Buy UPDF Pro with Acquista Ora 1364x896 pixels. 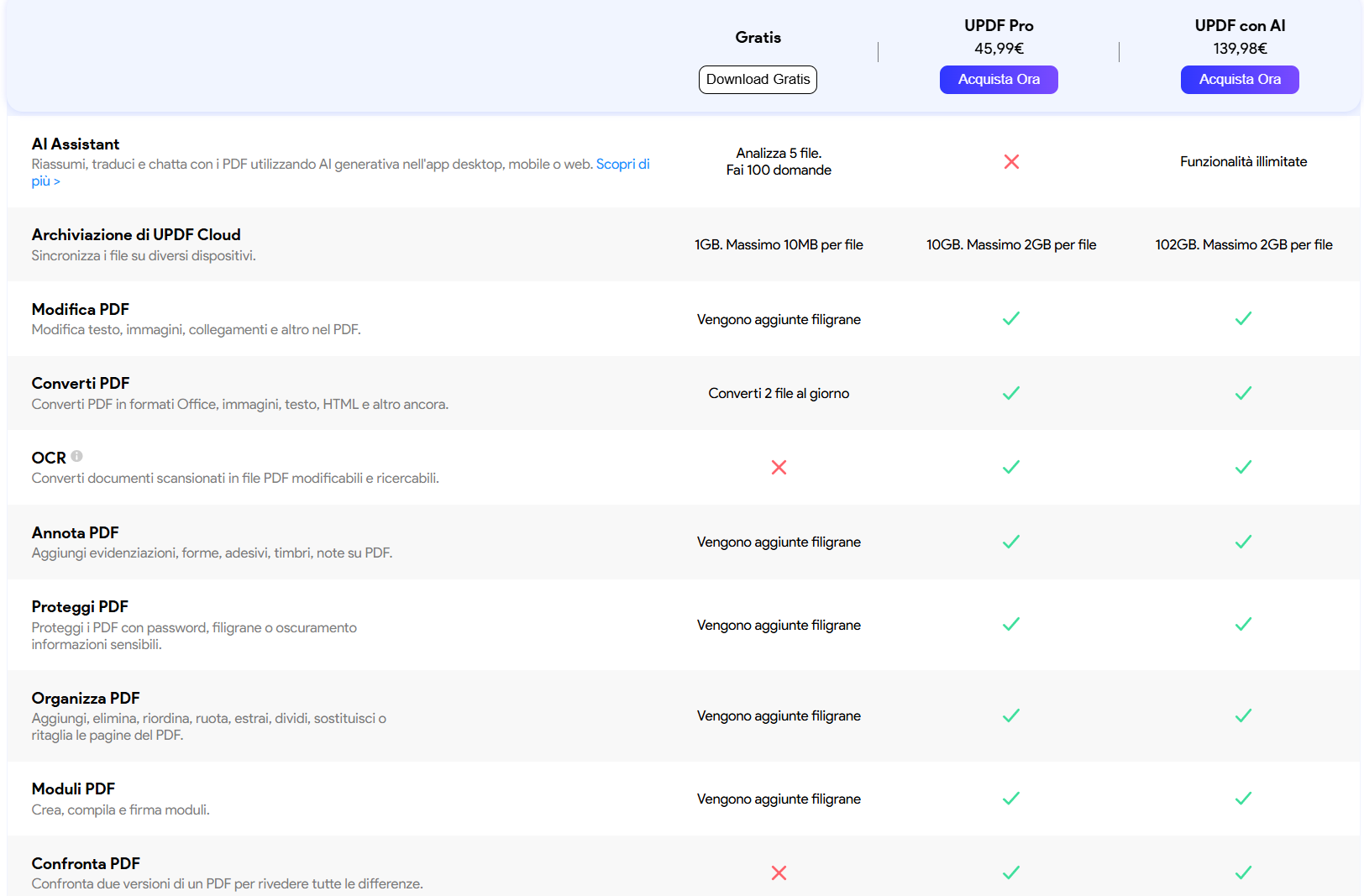pos(999,80)
